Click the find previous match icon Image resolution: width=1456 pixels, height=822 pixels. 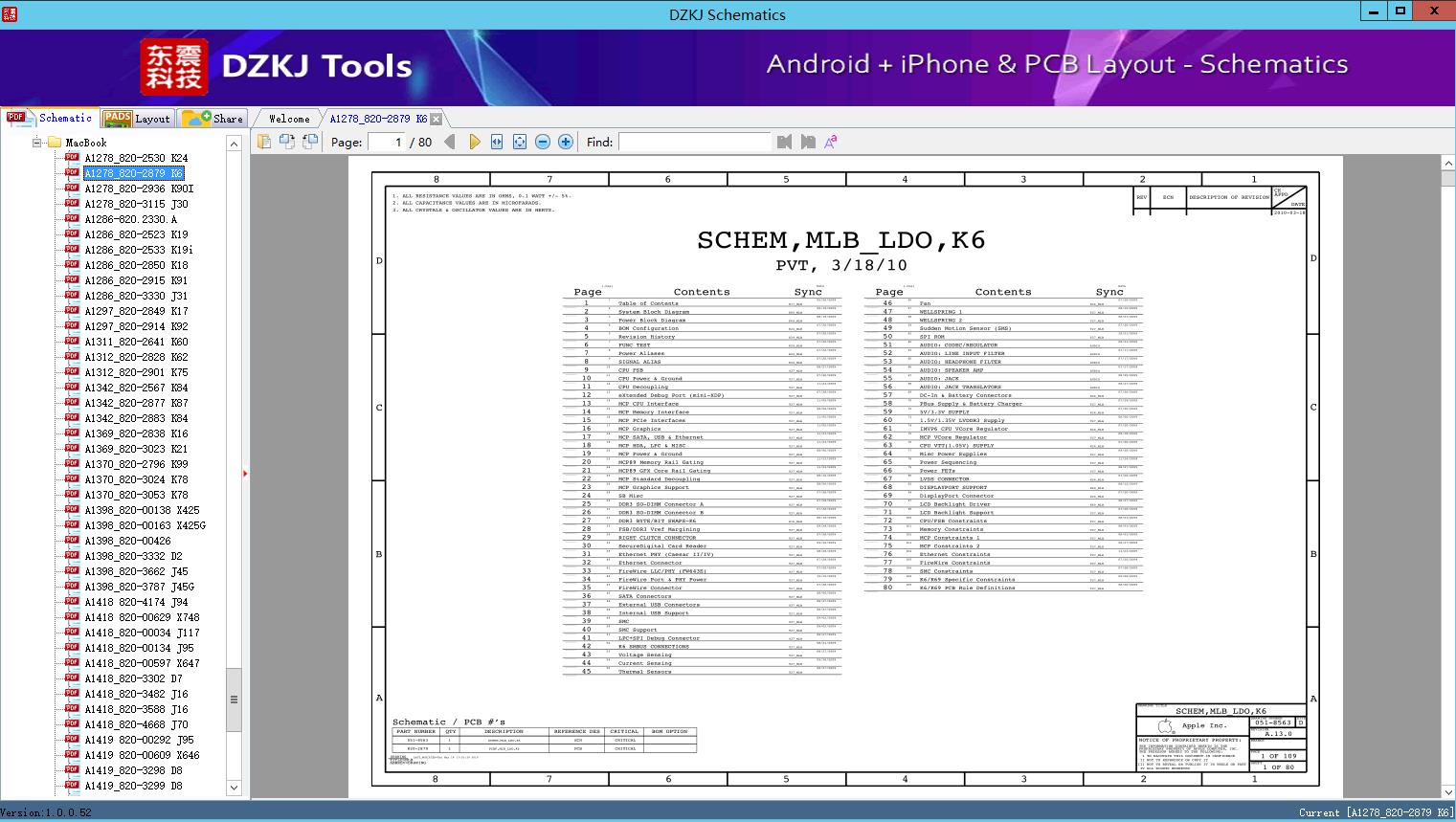(x=785, y=142)
